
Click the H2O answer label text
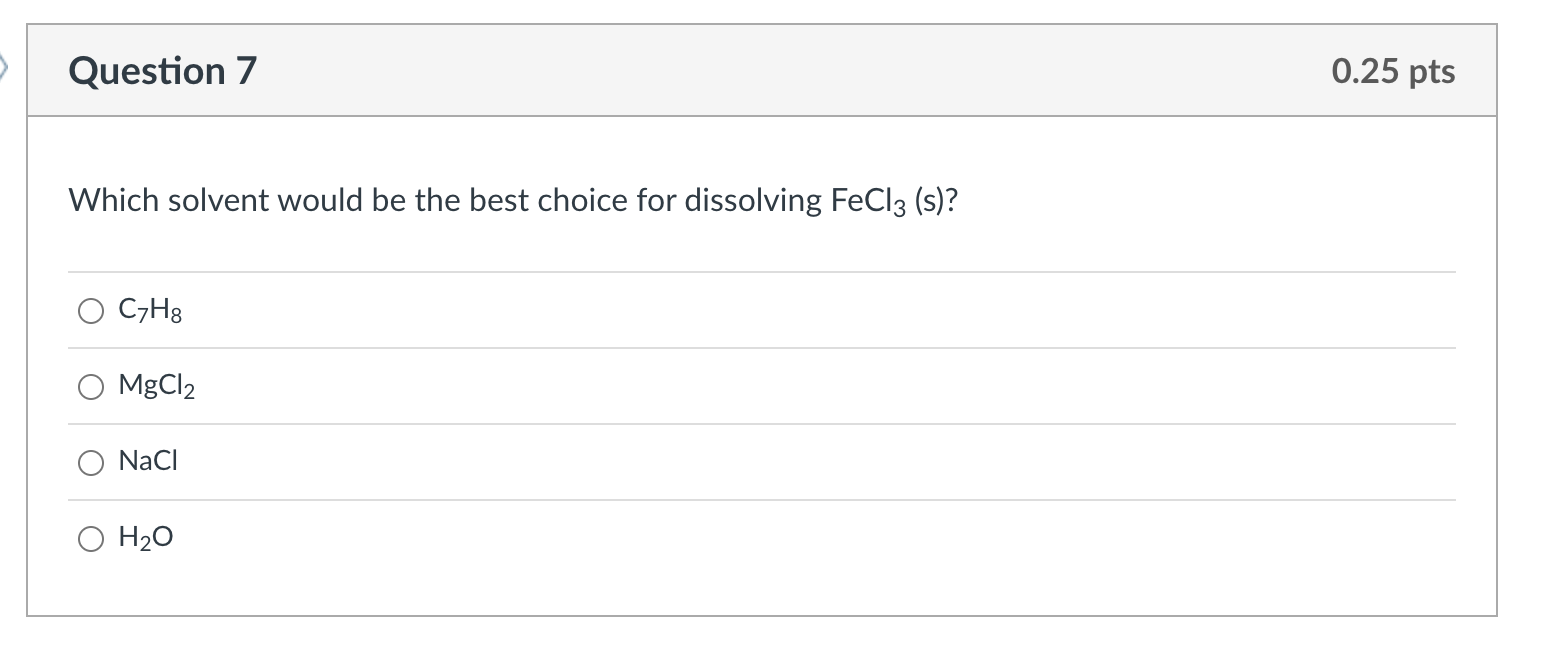pos(146,539)
